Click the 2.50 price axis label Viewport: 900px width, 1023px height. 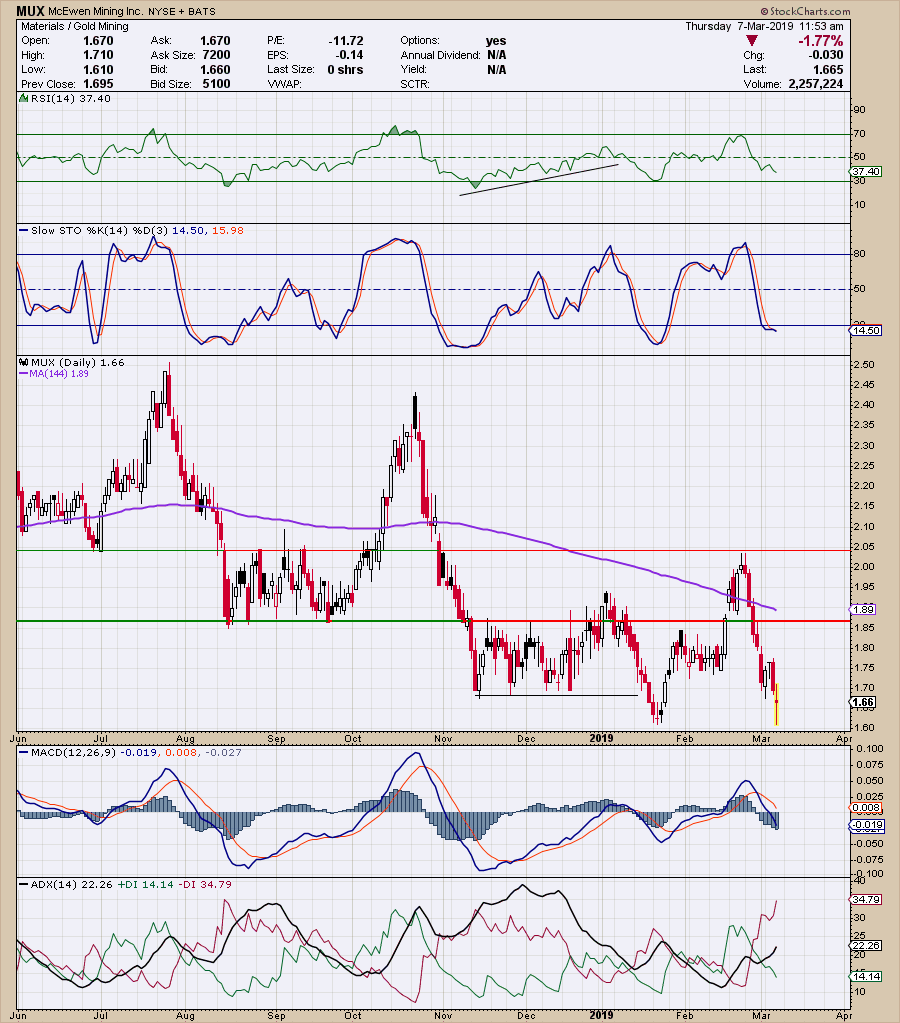[863, 365]
